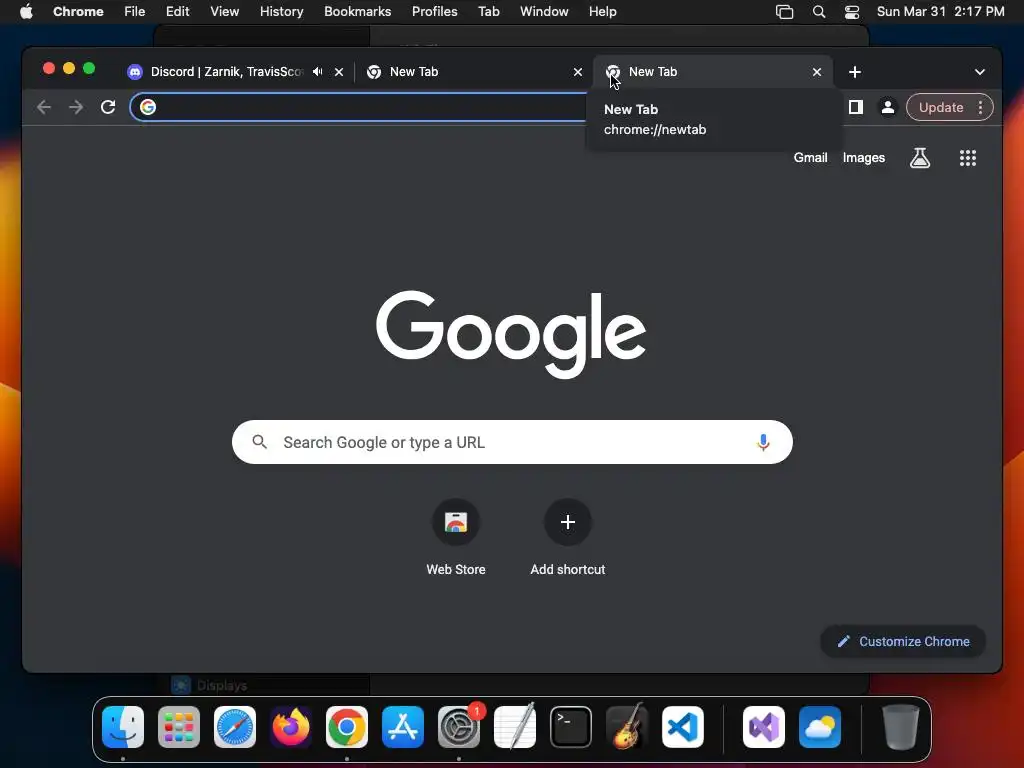The height and width of the screenshot is (768, 1024).
Task: Open a new tab with plus button
Action: pos(855,72)
